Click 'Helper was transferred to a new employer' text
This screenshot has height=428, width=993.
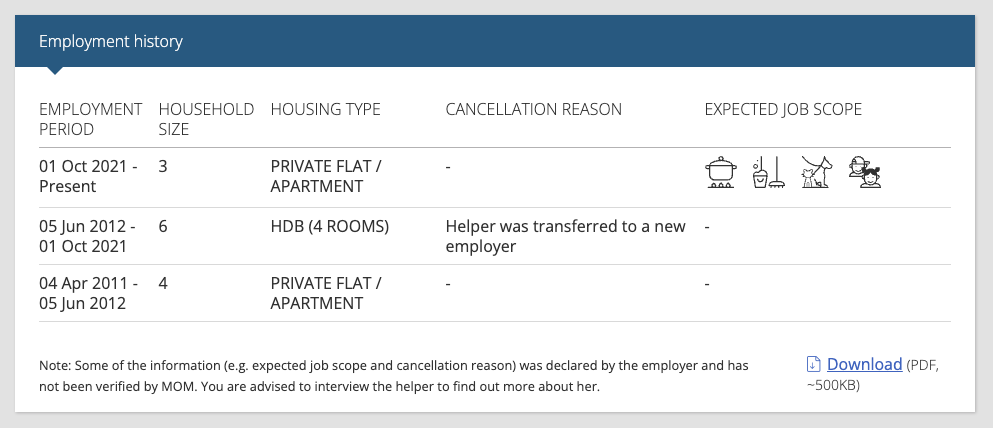tap(566, 236)
